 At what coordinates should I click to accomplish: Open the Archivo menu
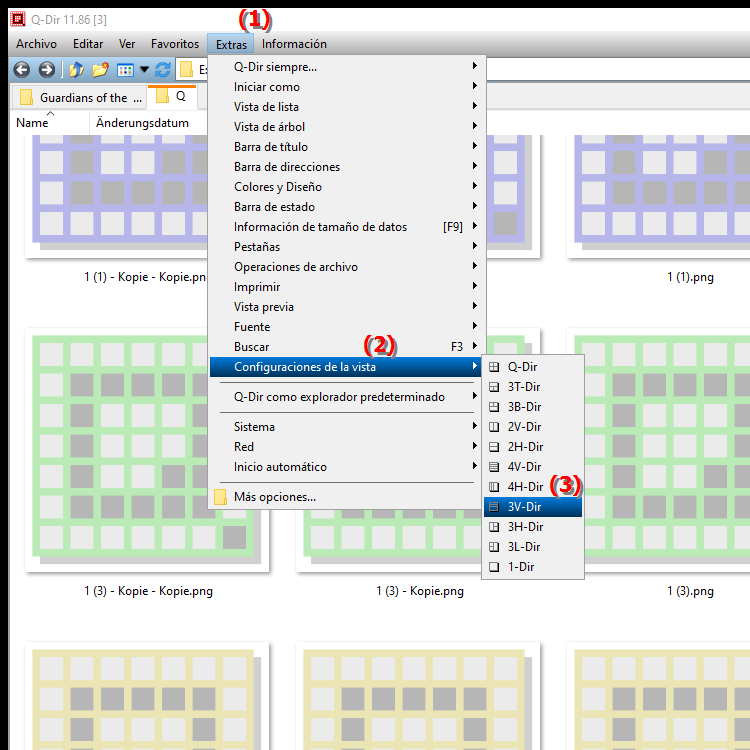pyautogui.click(x=36, y=44)
